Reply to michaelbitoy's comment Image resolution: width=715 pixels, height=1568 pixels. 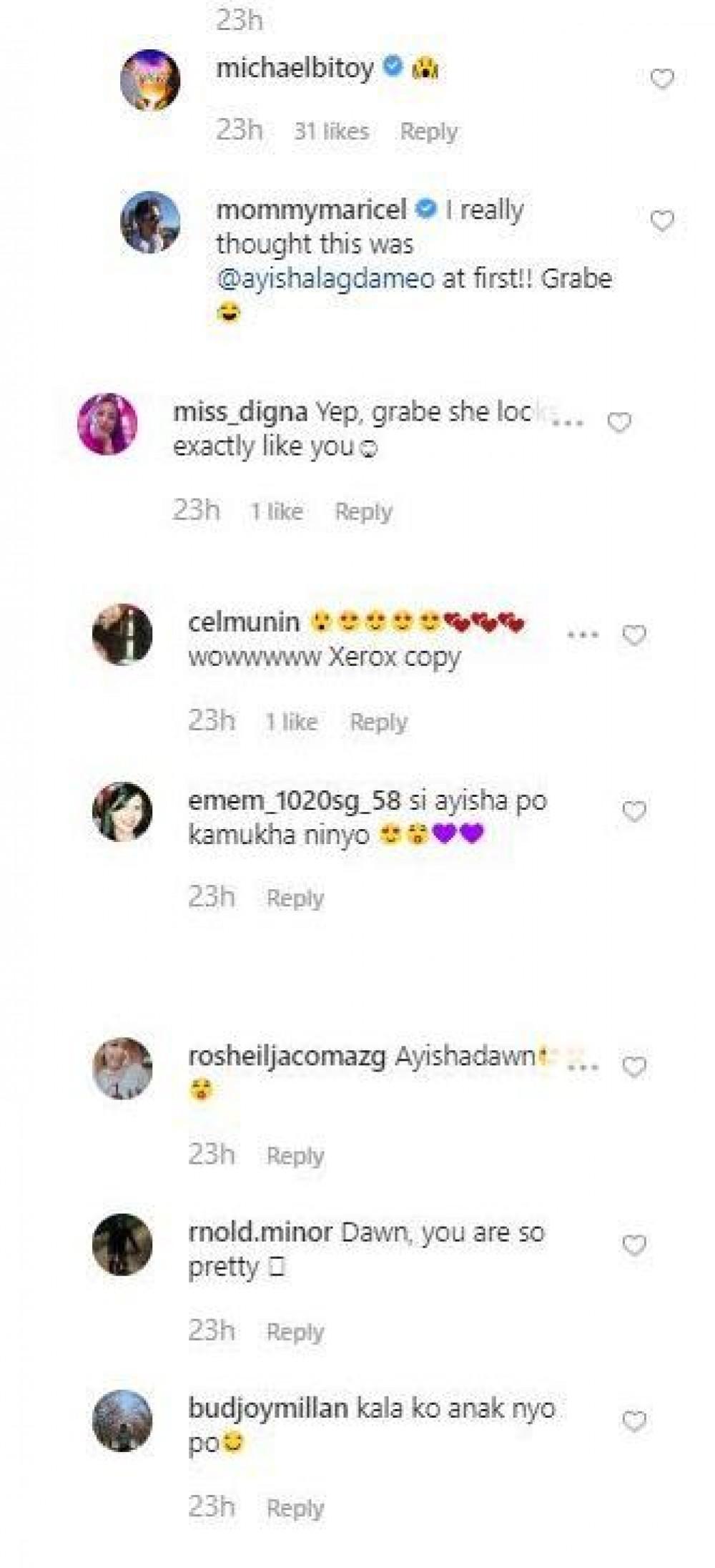coord(428,131)
